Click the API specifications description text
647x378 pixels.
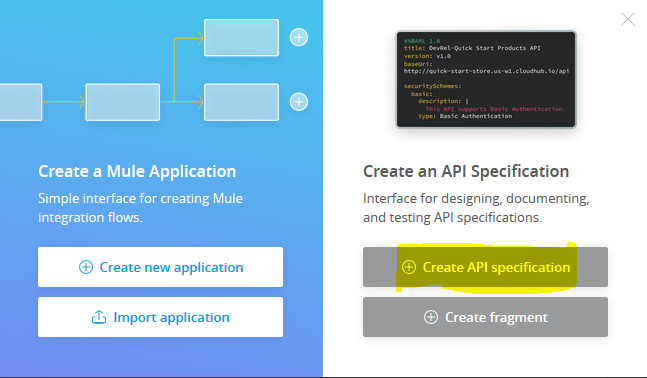(476, 208)
